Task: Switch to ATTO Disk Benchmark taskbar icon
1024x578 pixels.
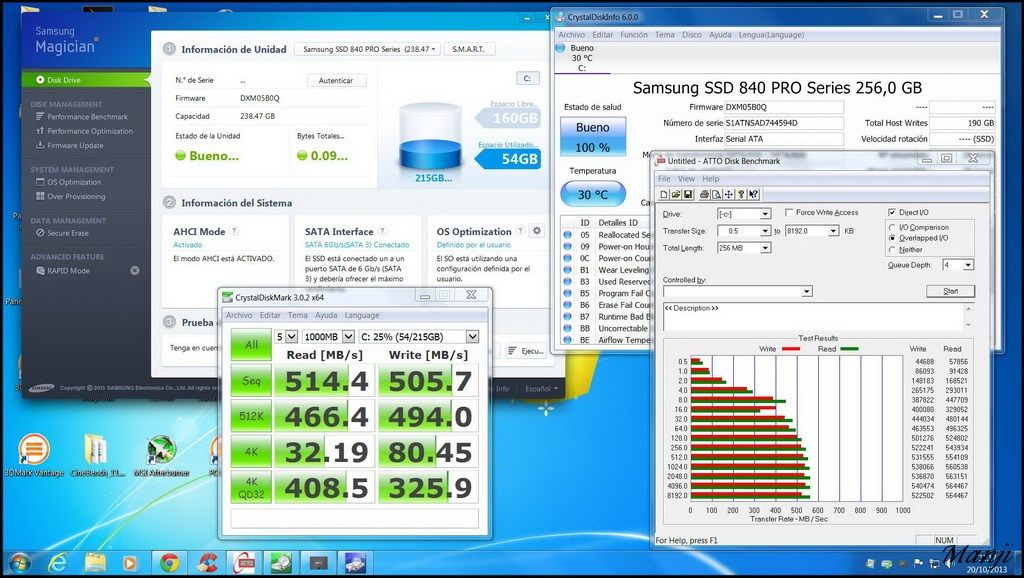Action: pos(243,562)
